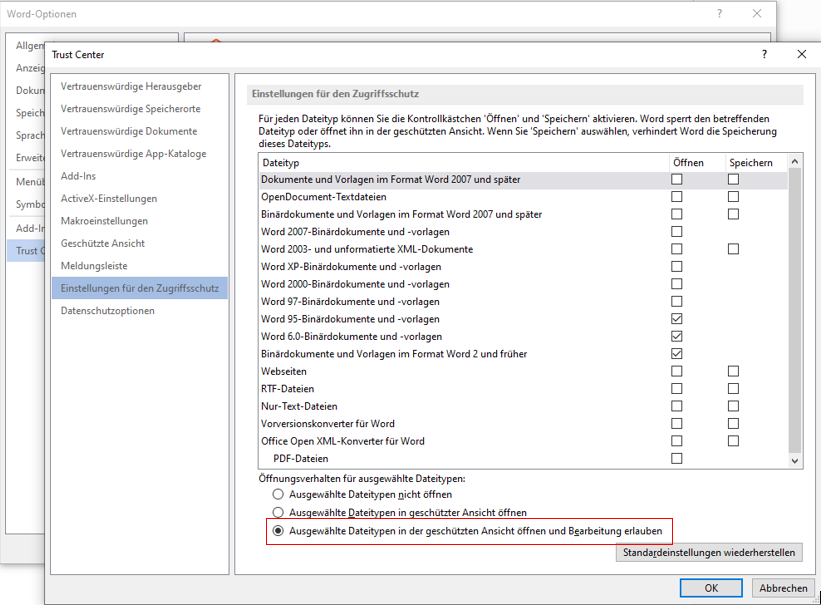This screenshot has width=821, height=608.
Task: Toggle Speichern checkbox for RTF-Dateien
Action: (x=733, y=389)
